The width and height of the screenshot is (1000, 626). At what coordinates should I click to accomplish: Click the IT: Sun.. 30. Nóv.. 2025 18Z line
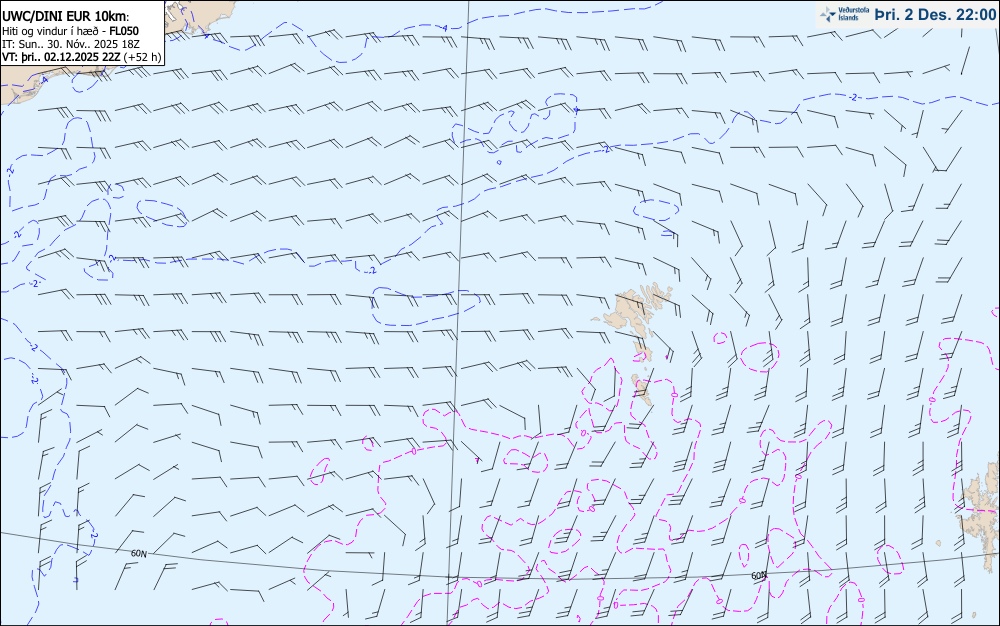tap(70, 44)
